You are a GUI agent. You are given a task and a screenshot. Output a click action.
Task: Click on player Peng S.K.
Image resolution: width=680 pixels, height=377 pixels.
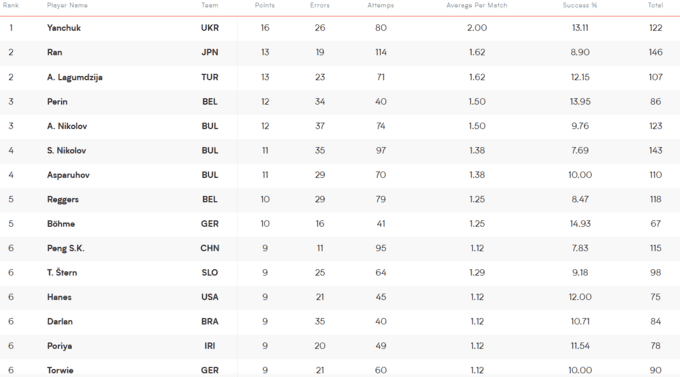tap(65, 249)
